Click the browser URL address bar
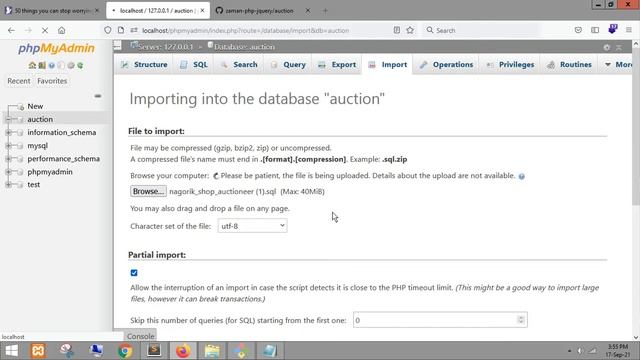 pyautogui.click(x=245, y=30)
